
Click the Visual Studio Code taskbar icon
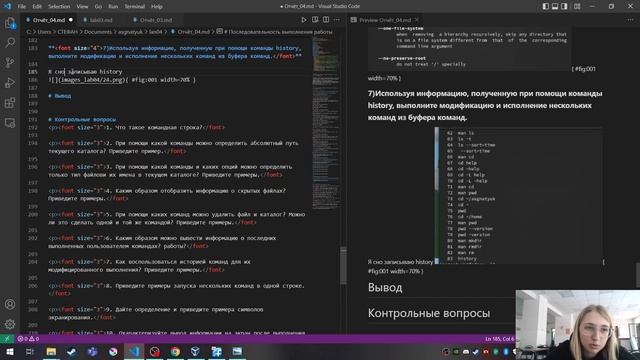[x=134, y=351]
